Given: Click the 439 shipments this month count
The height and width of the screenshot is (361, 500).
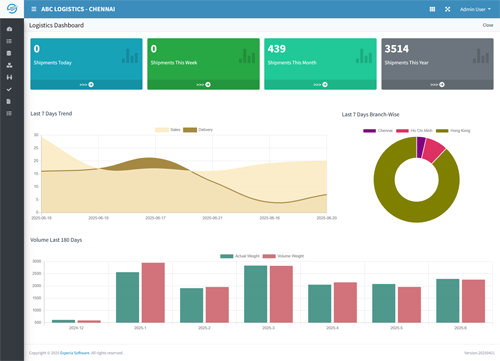Looking at the screenshot, I should click(x=277, y=49).
